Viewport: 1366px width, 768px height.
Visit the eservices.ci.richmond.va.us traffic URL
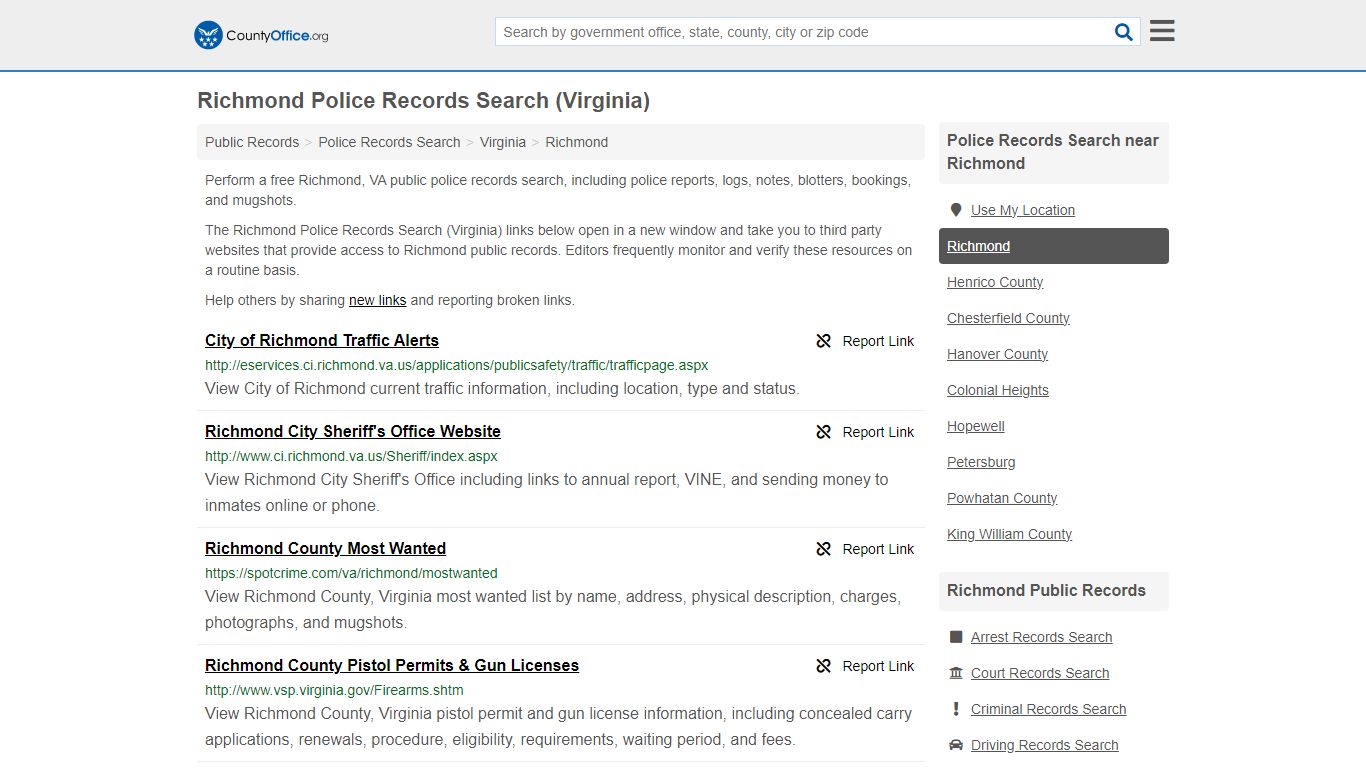[x=457, y=365]
